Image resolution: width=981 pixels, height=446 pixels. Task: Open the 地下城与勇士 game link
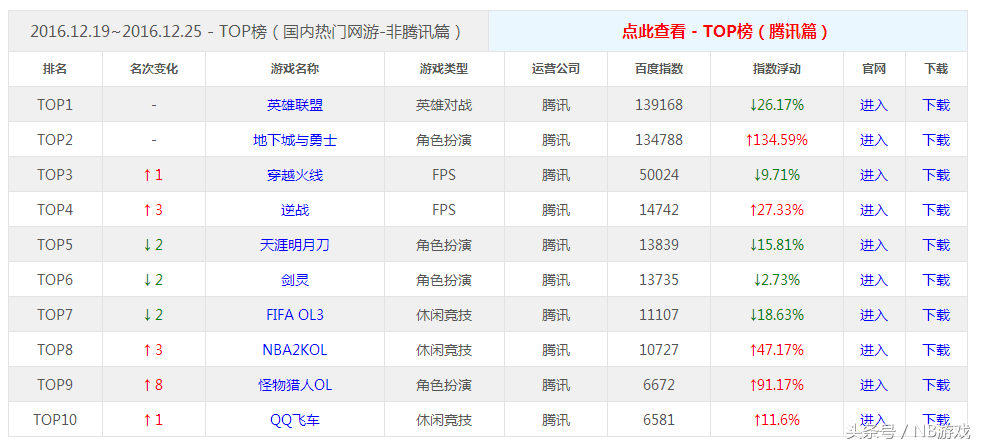(295, 140)
